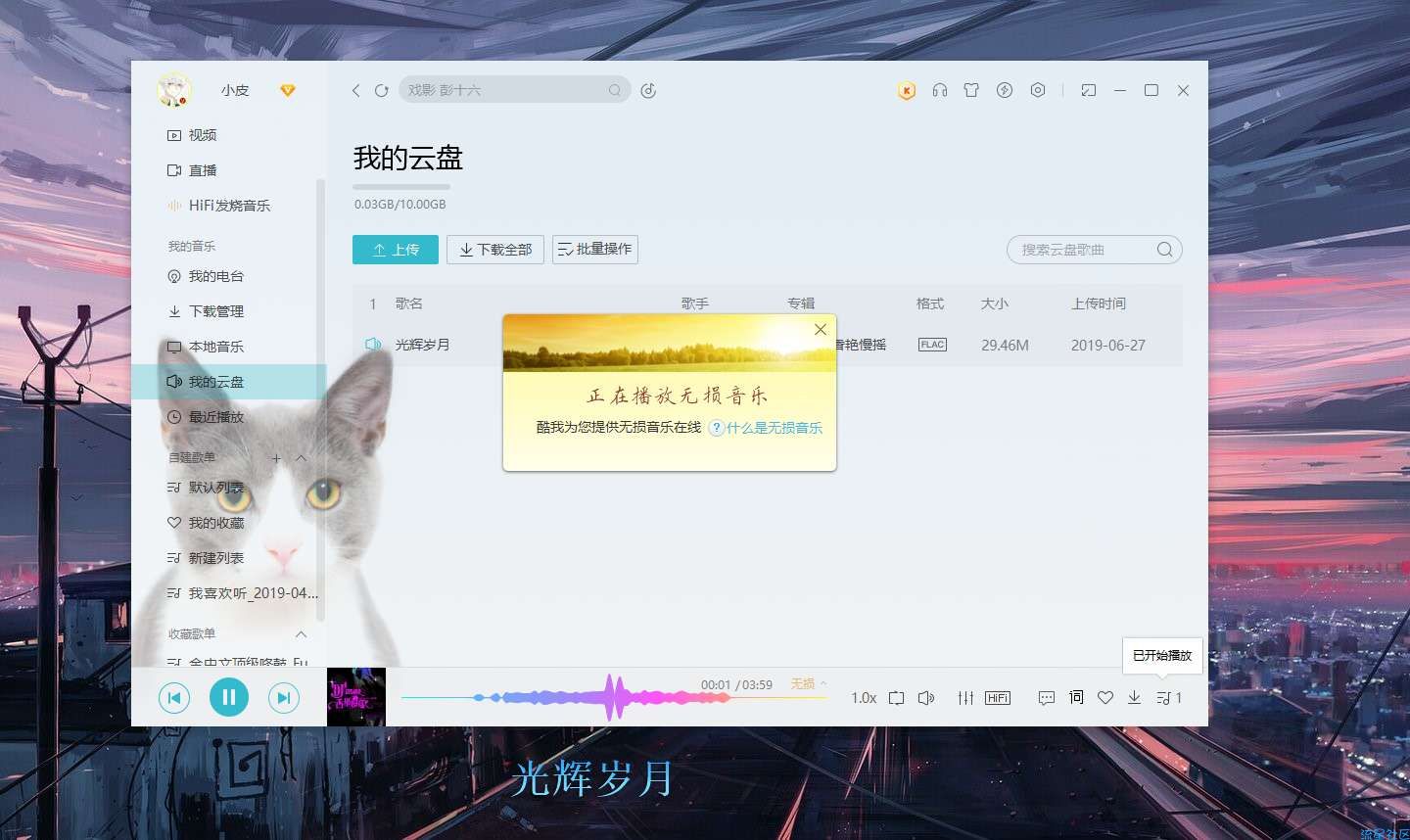The image size is (1410, 840).
Task: Open the headphones sound effects icon
Action: tap(940, 90)
